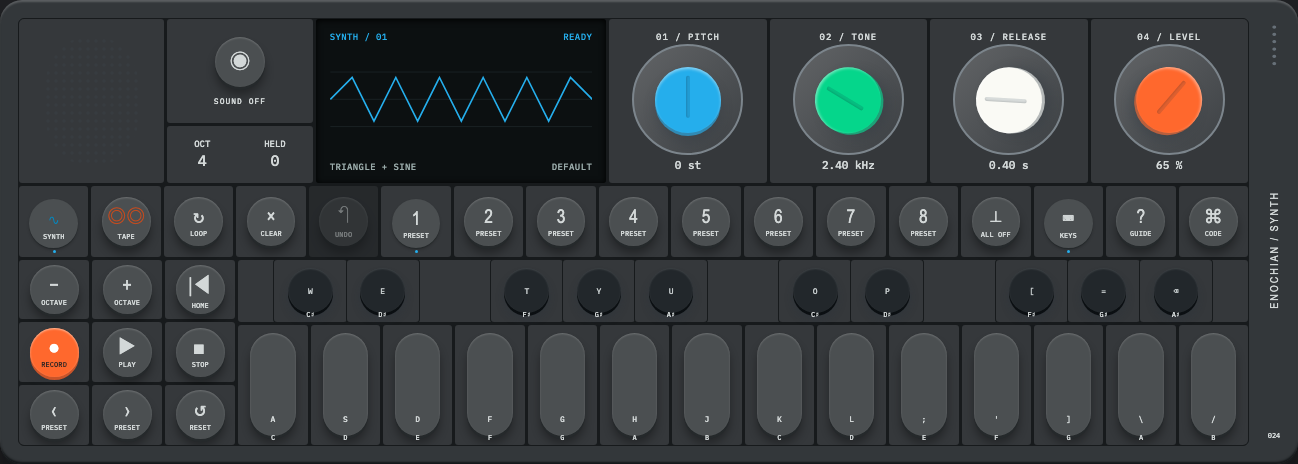Start recording with the orange RECORD button
The width and height of the screenshot is (1298, 464).
pyautogui.click(x=54, y=352)
